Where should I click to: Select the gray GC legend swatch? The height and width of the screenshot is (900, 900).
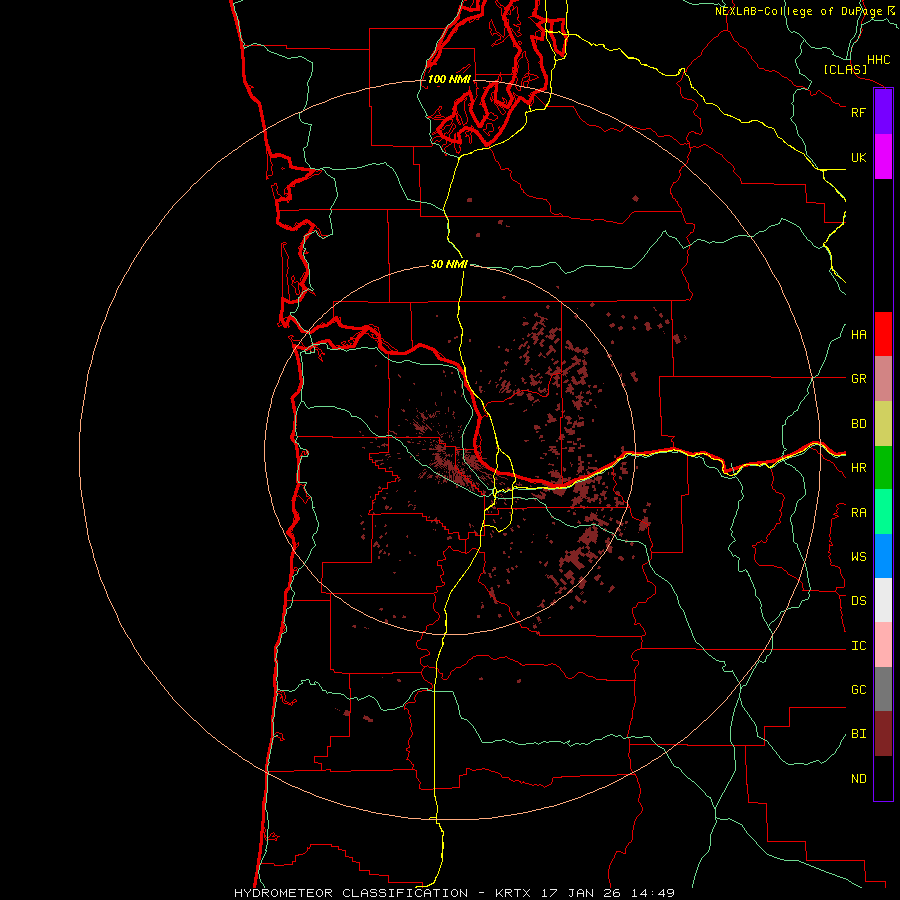pyautogui.click(x=883, y=689)
